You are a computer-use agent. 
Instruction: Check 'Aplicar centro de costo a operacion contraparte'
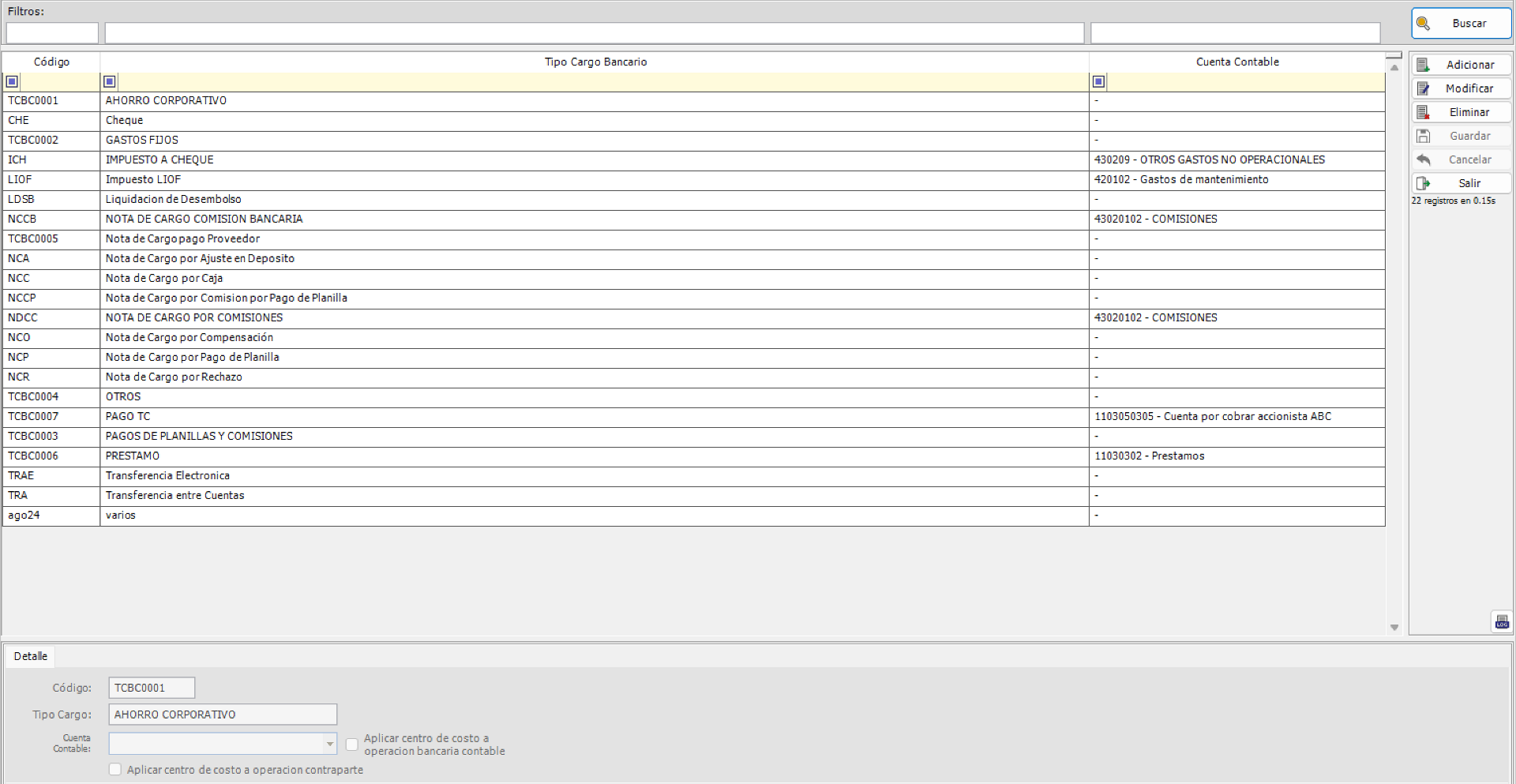tap(115, 768)
